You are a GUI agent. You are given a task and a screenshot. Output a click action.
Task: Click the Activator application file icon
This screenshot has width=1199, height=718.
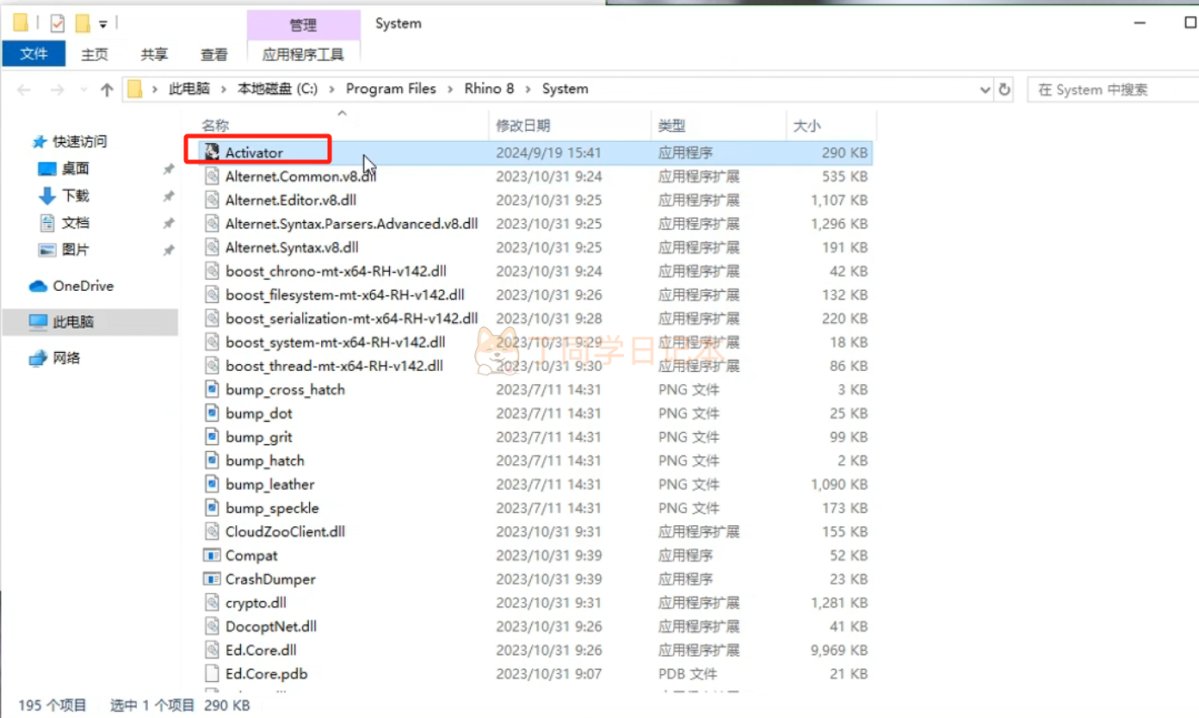211,152
